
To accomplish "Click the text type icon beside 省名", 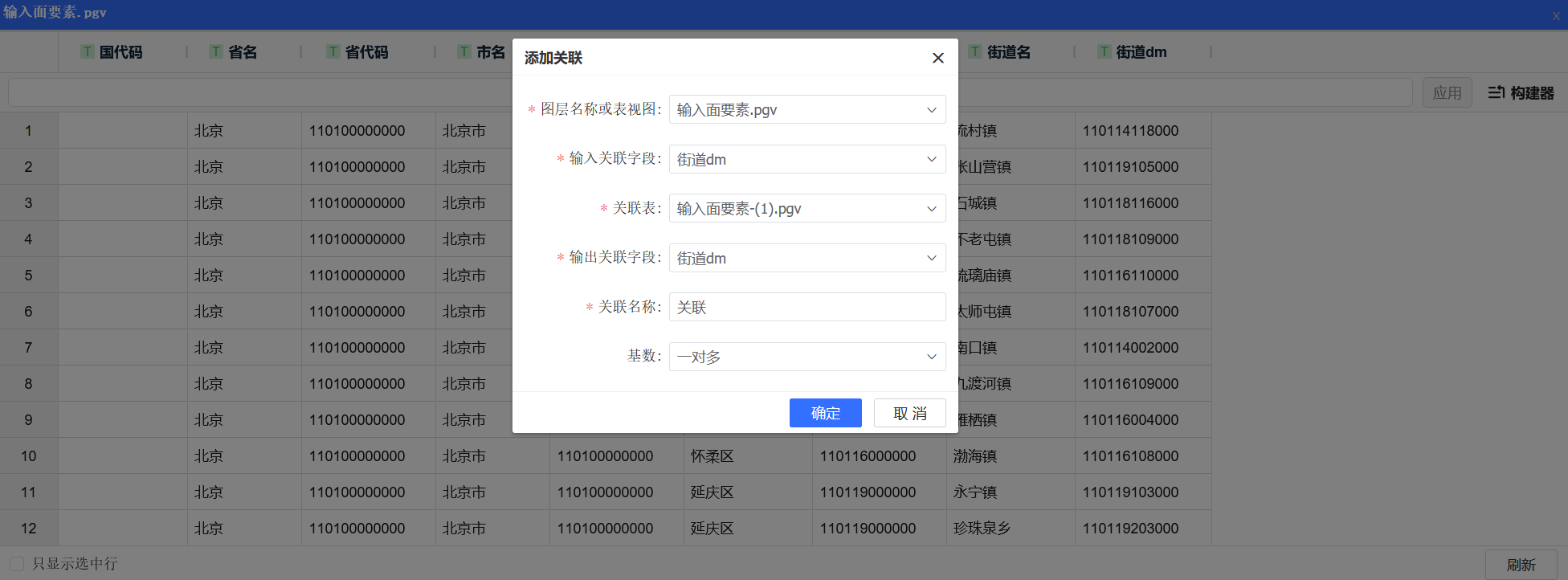I will (216, 52).
